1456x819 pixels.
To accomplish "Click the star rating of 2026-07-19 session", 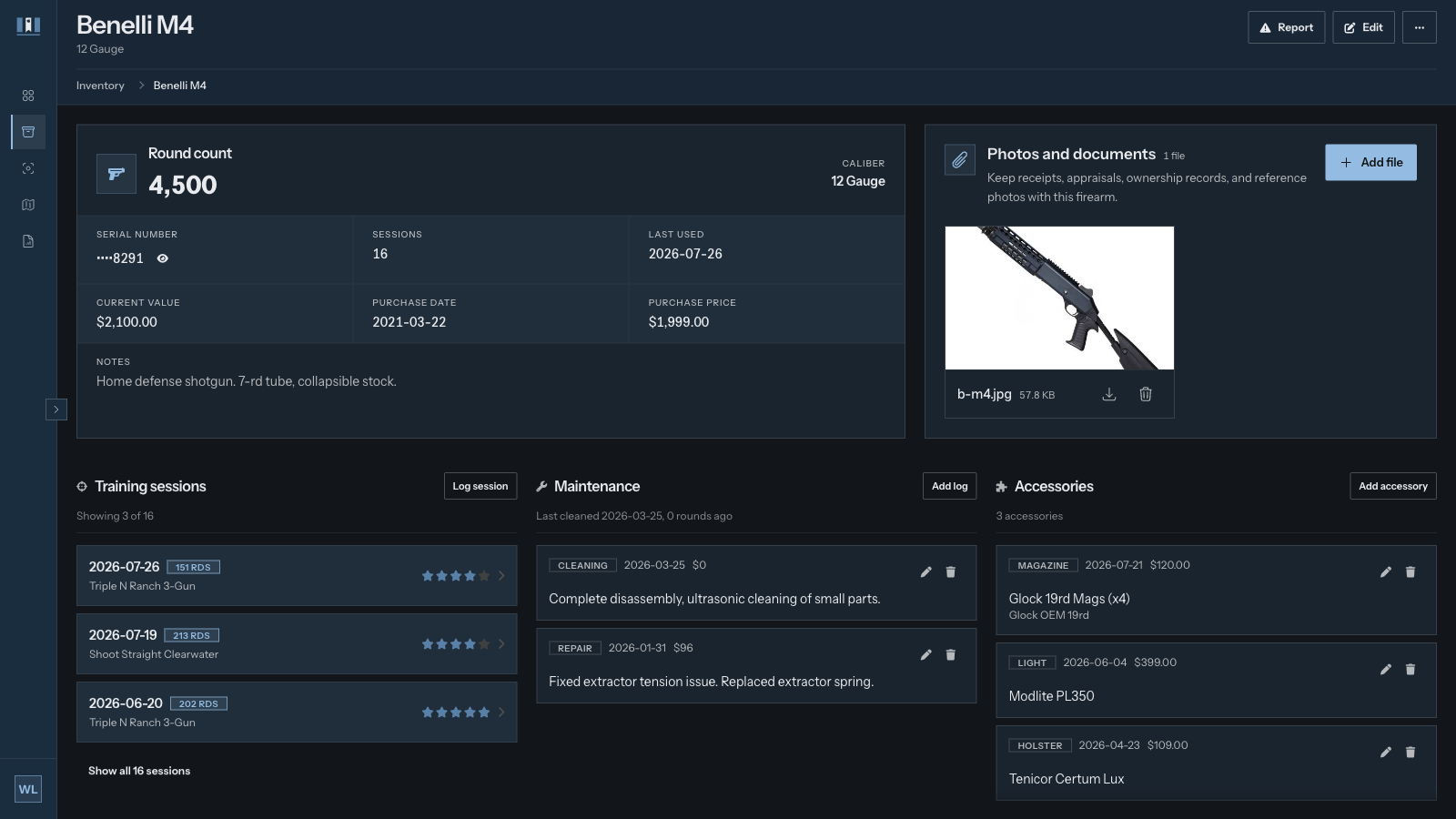I will [456, 644].
